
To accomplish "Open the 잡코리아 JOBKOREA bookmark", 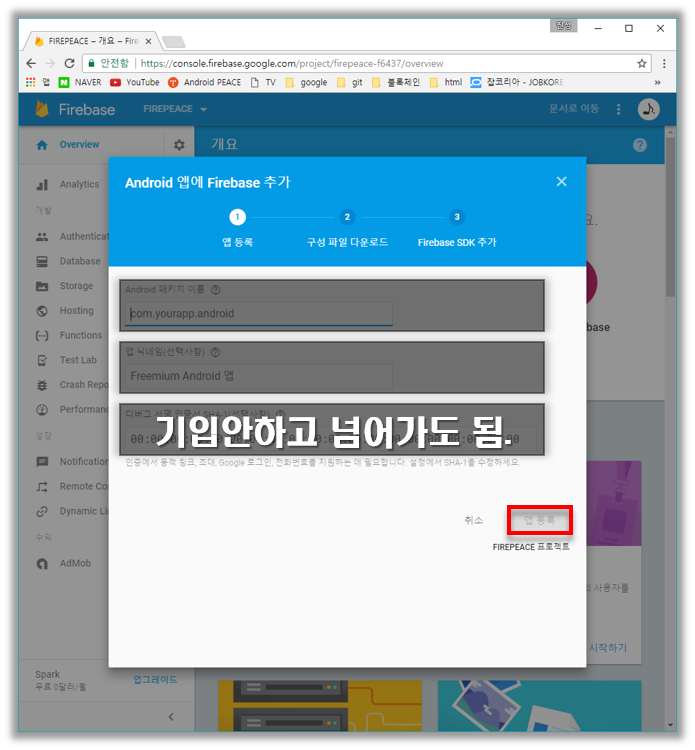I will (x=517, y=82).
